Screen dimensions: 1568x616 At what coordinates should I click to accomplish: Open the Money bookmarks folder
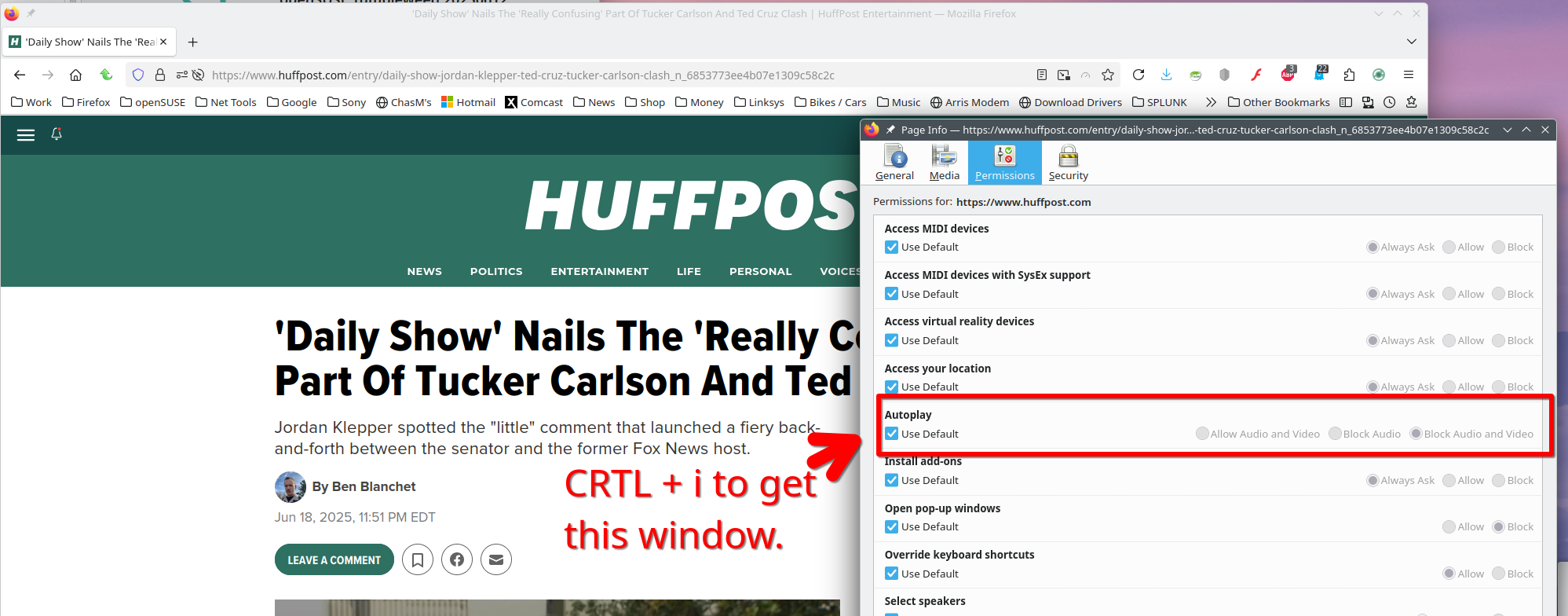pyautogui.click(x=700, y=102)
